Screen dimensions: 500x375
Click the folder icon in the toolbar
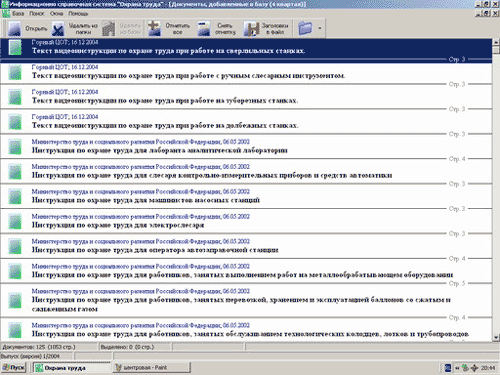305,28
